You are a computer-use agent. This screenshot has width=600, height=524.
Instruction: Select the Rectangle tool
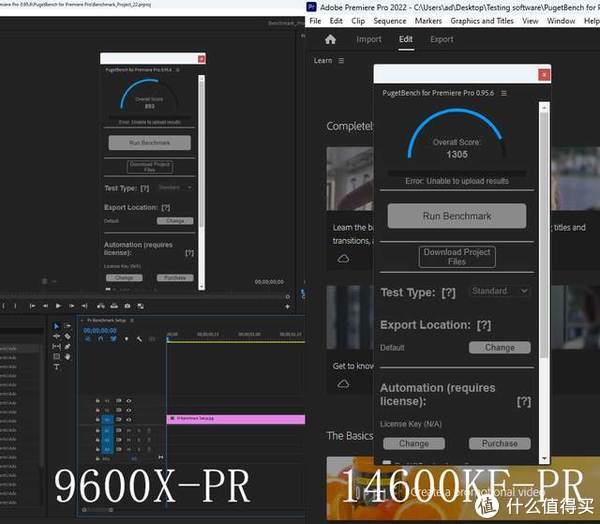(x=56, y=356)
